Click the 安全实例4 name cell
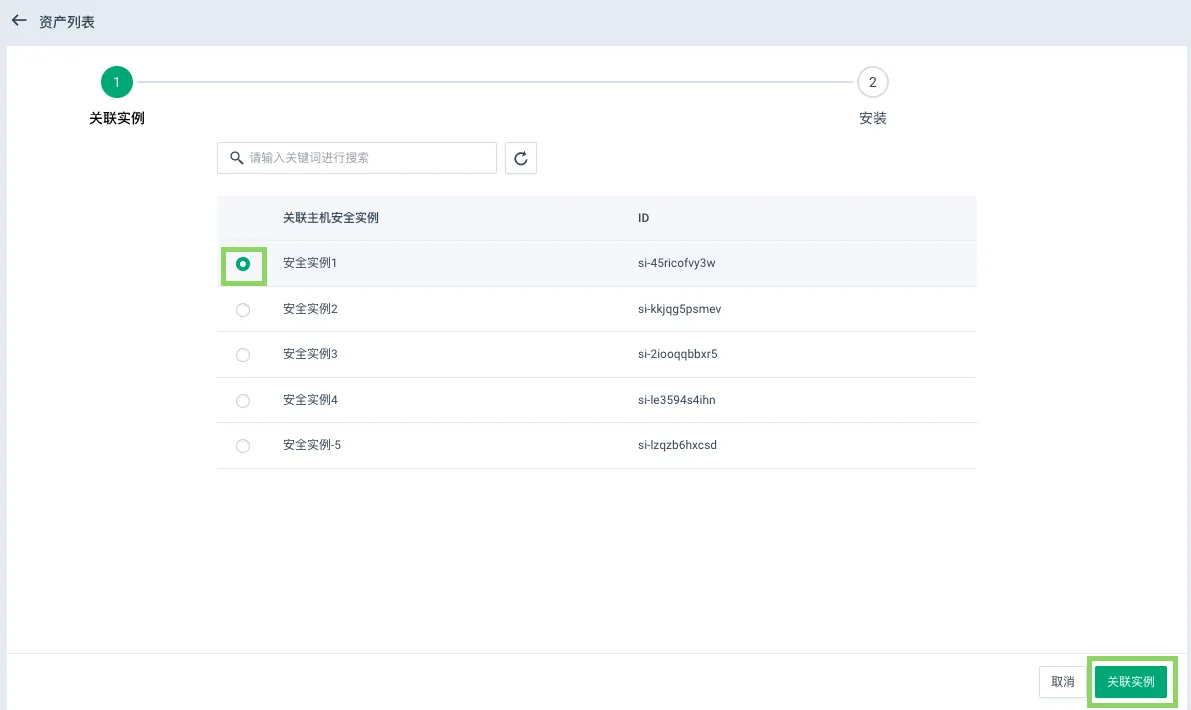This screenshot has height=710, width=1191. pyautogui.click(x=310, y=399)
